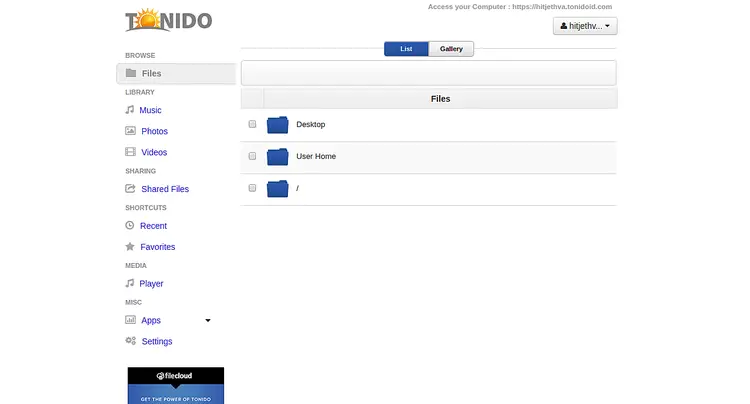Tick the checkbox for User Home

pyautogui.click(x=252, y=156)
